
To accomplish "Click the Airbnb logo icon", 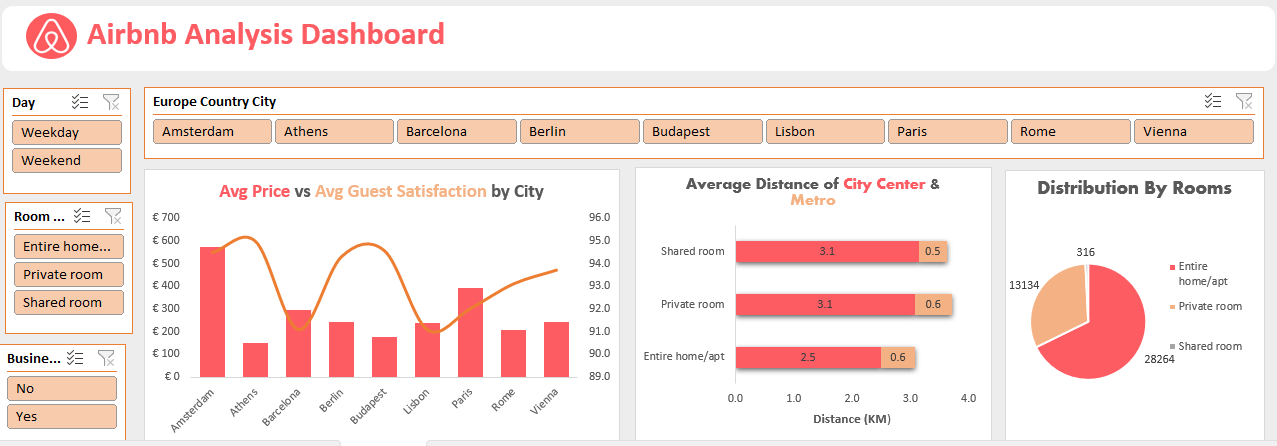I will [49, 36].
